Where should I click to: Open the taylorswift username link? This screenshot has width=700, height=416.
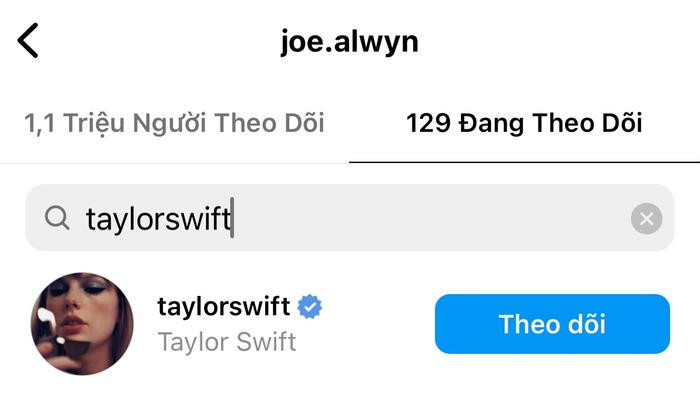coord(224,307)
